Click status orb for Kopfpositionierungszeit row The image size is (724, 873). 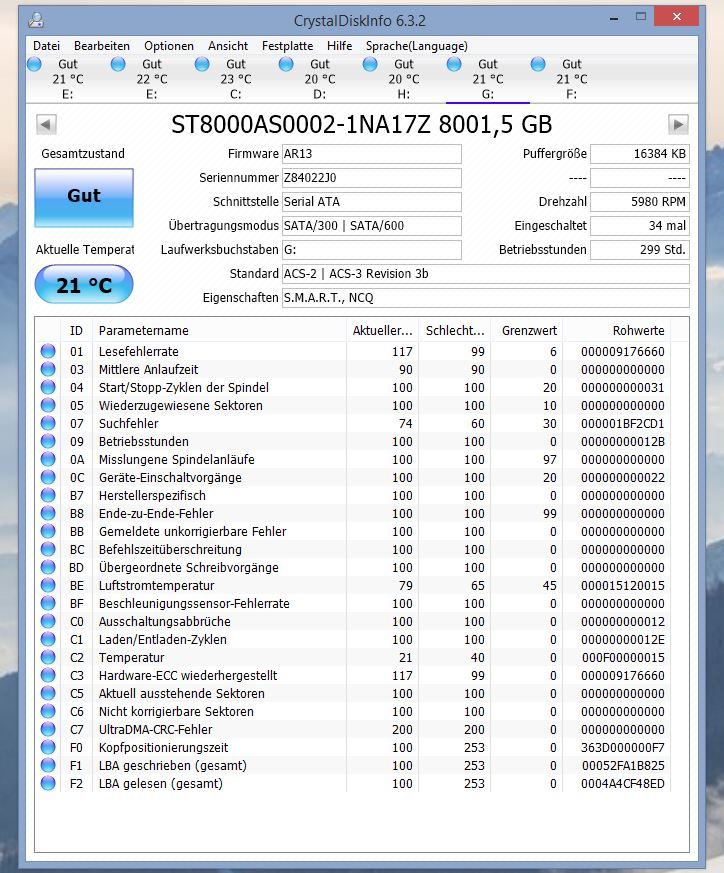(x=48, y=747)
